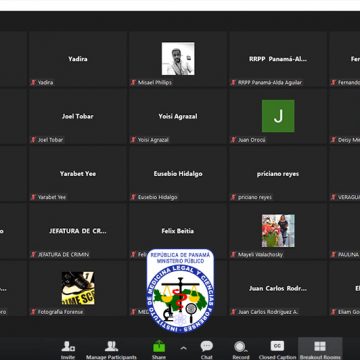Click muted mic icon beside Yarabet Yee
Image resolution: width=360 pixels, height=360 pixels.
click(33, 197)
